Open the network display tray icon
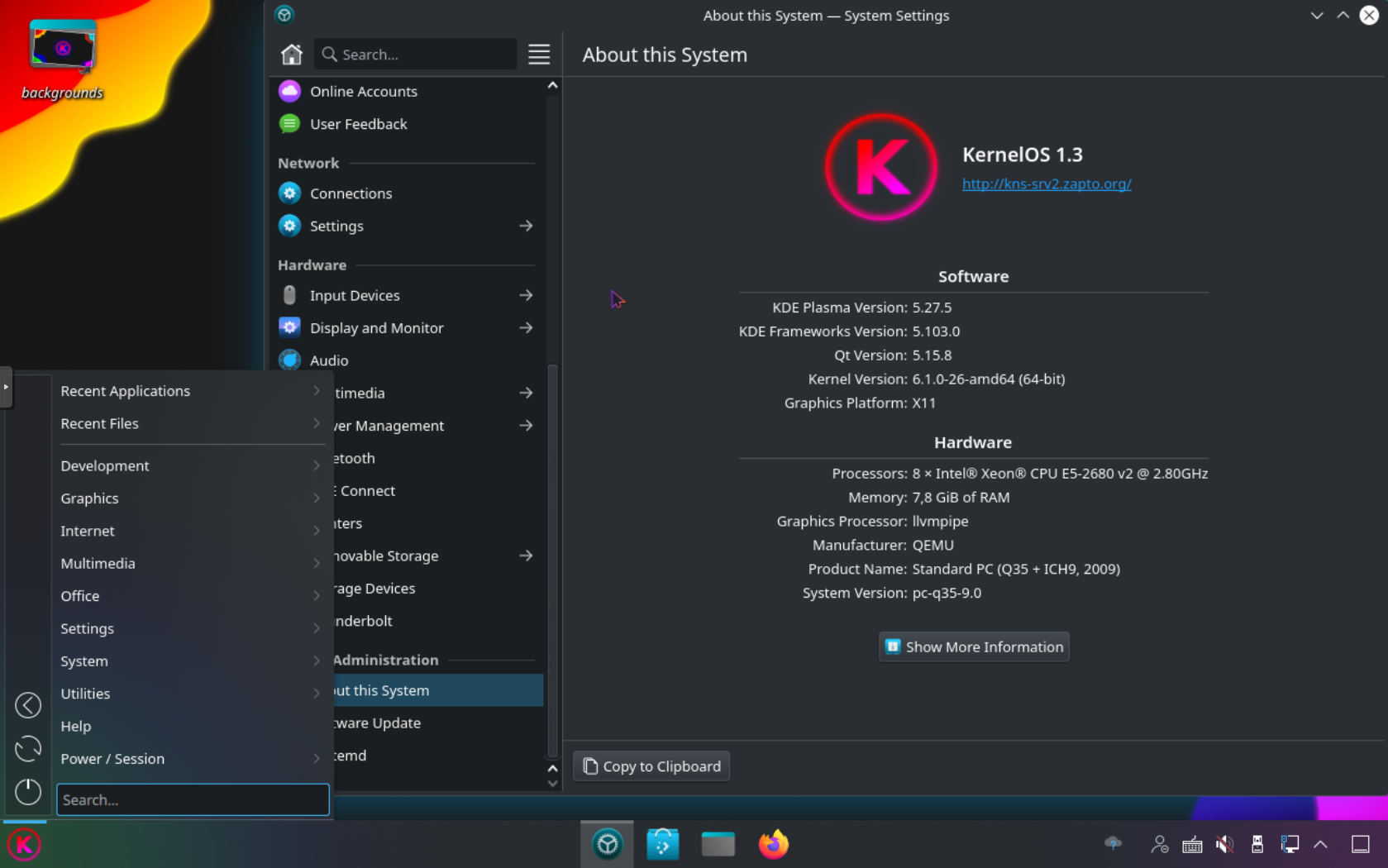The image size is (1388, 868). click(x=1289, y=844)
